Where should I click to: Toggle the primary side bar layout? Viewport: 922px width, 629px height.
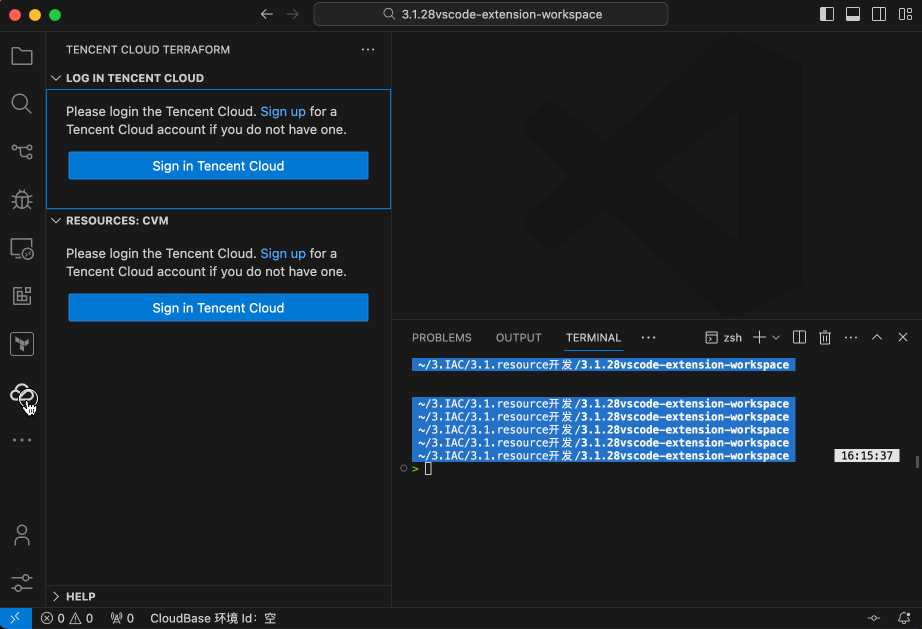pos(827,14)
